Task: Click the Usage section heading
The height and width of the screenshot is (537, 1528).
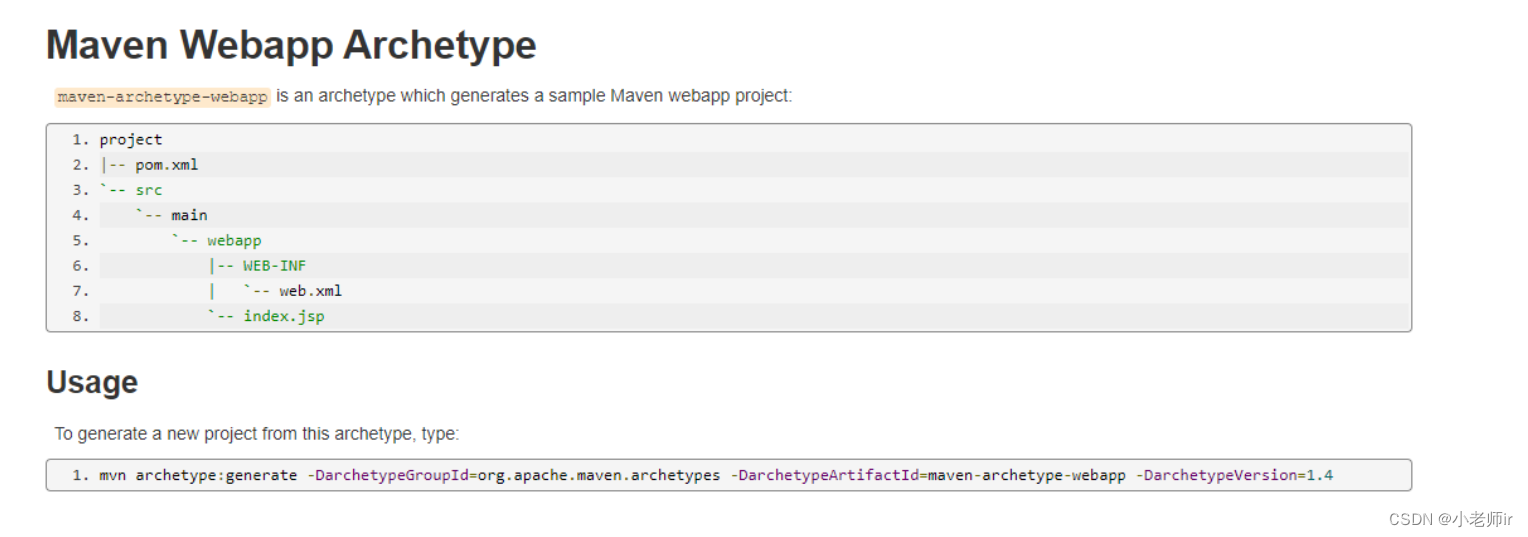Action: [92, 382]
